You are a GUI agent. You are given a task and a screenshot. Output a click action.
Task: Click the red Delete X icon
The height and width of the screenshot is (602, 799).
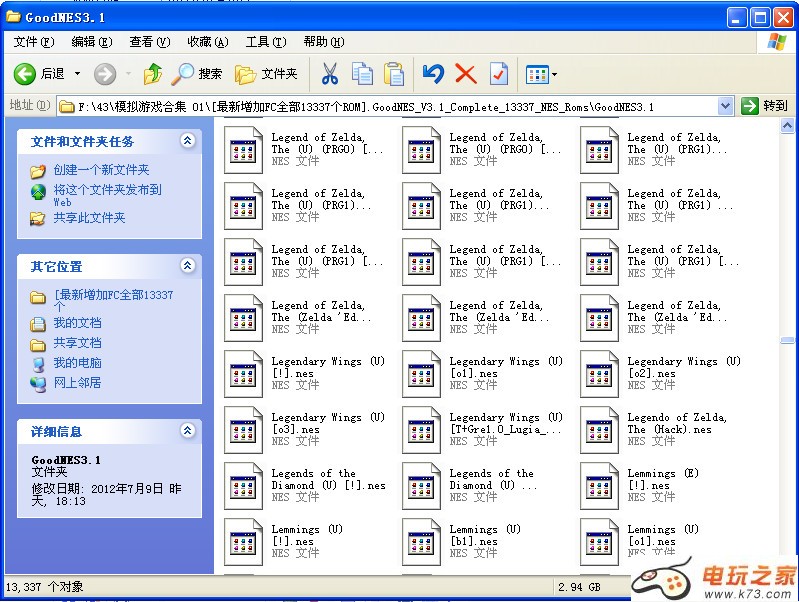coord(465,74)
